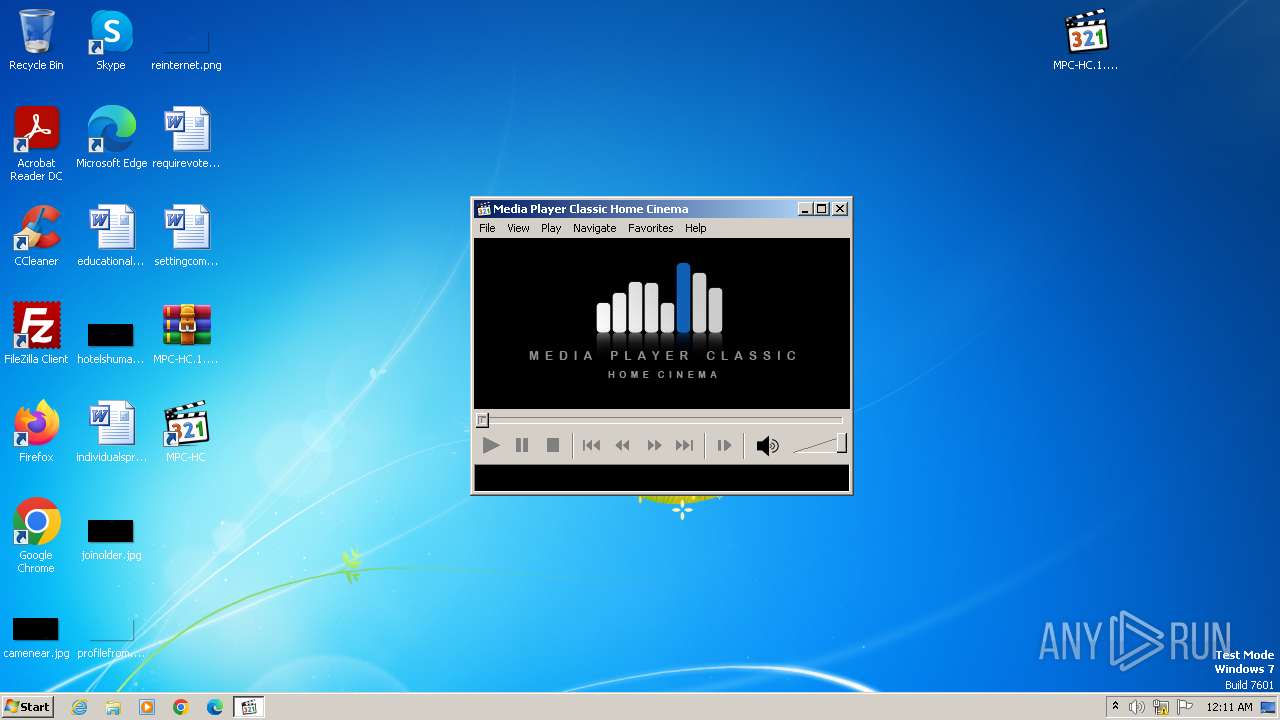Select the MPC-HC desktop shortcut

pyautogui.click(x=186, y=432)
